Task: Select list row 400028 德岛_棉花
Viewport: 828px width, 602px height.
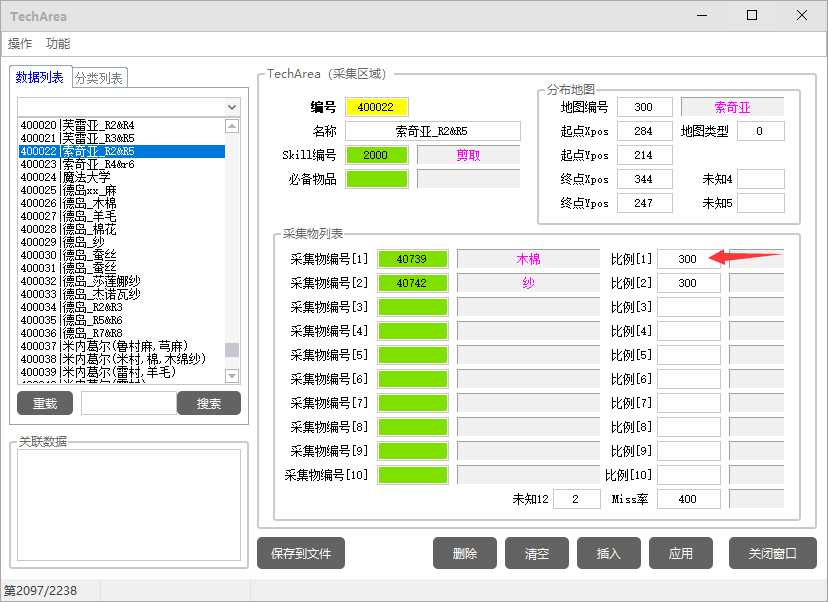Action: click(121, 229)
